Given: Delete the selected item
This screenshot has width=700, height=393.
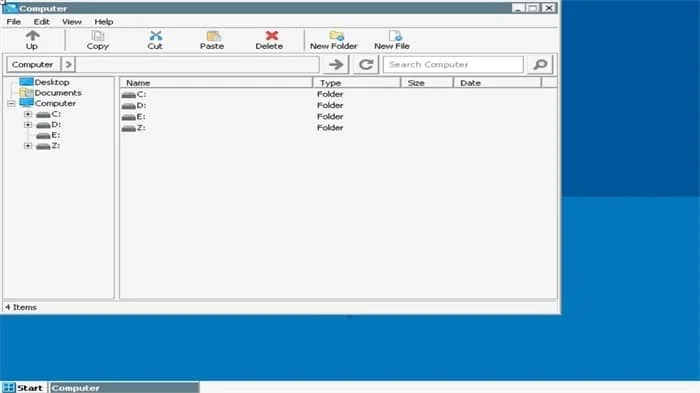Looking at the screenshot, I should point(269,40).
